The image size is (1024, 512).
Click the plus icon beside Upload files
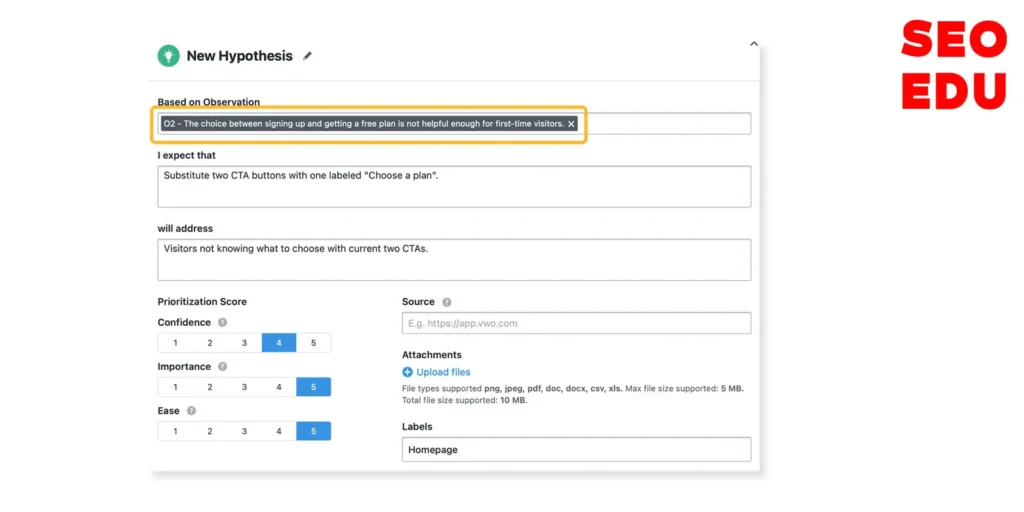point(408,372)
